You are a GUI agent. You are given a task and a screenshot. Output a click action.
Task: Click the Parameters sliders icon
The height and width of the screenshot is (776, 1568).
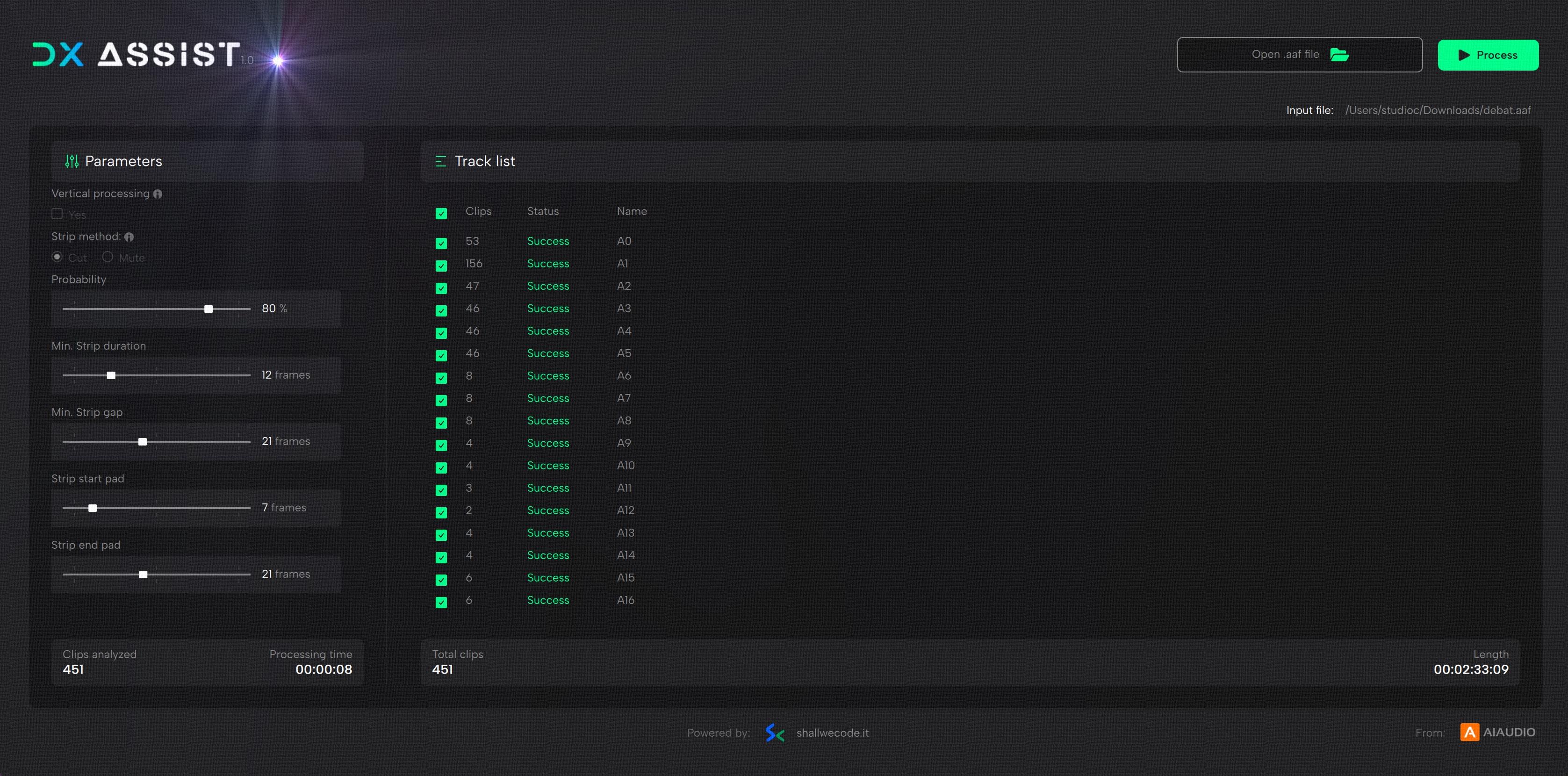tap(72, 161)
